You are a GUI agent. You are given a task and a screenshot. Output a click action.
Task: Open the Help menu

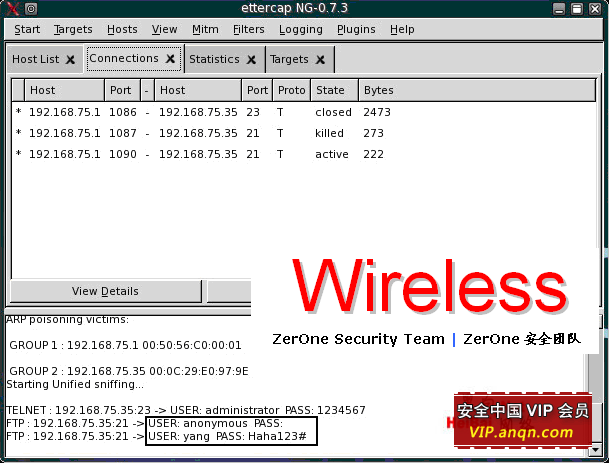[x=402, y=30]
